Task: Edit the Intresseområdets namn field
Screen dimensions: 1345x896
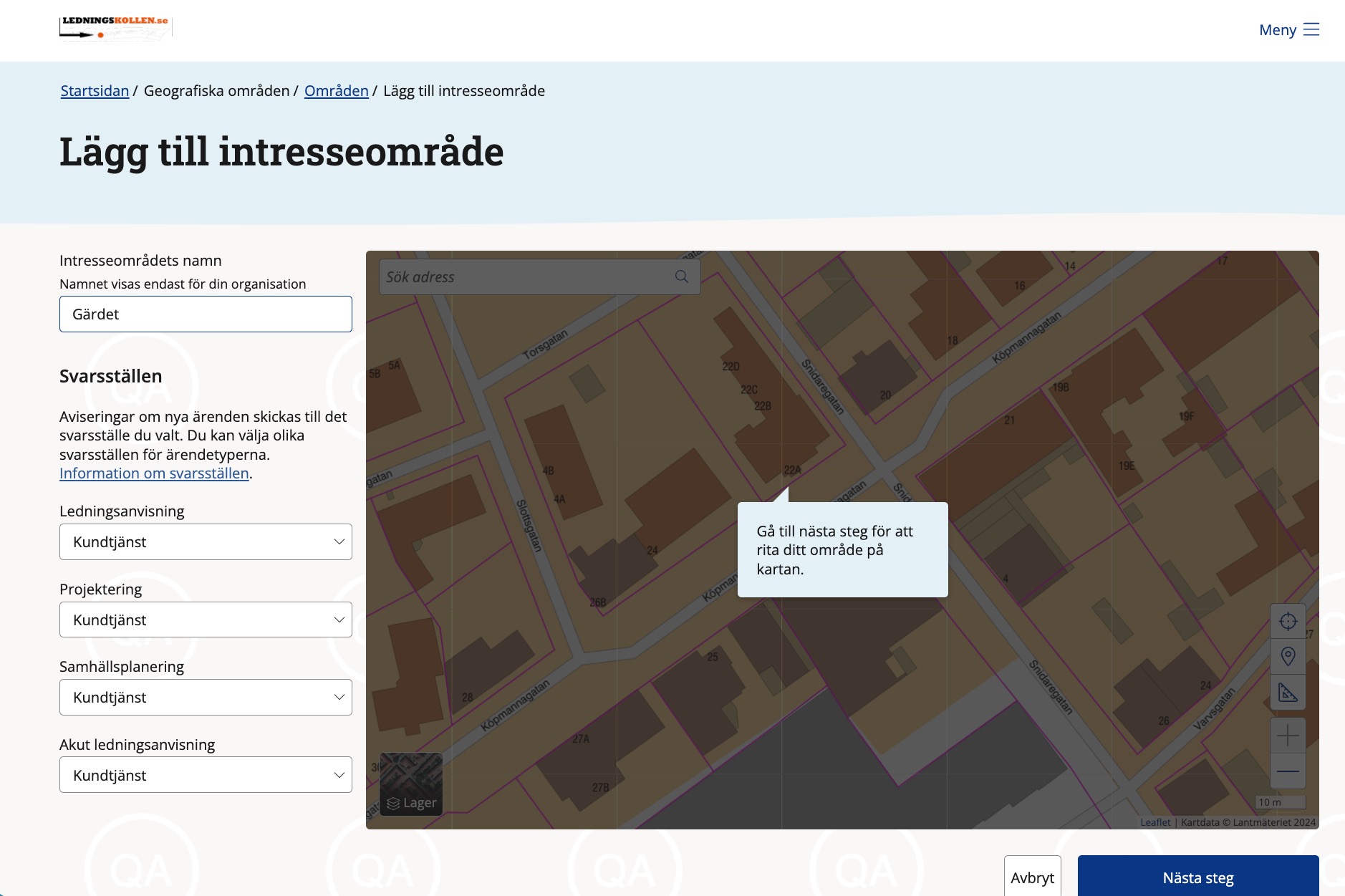Action: click(x=206, y=314)
